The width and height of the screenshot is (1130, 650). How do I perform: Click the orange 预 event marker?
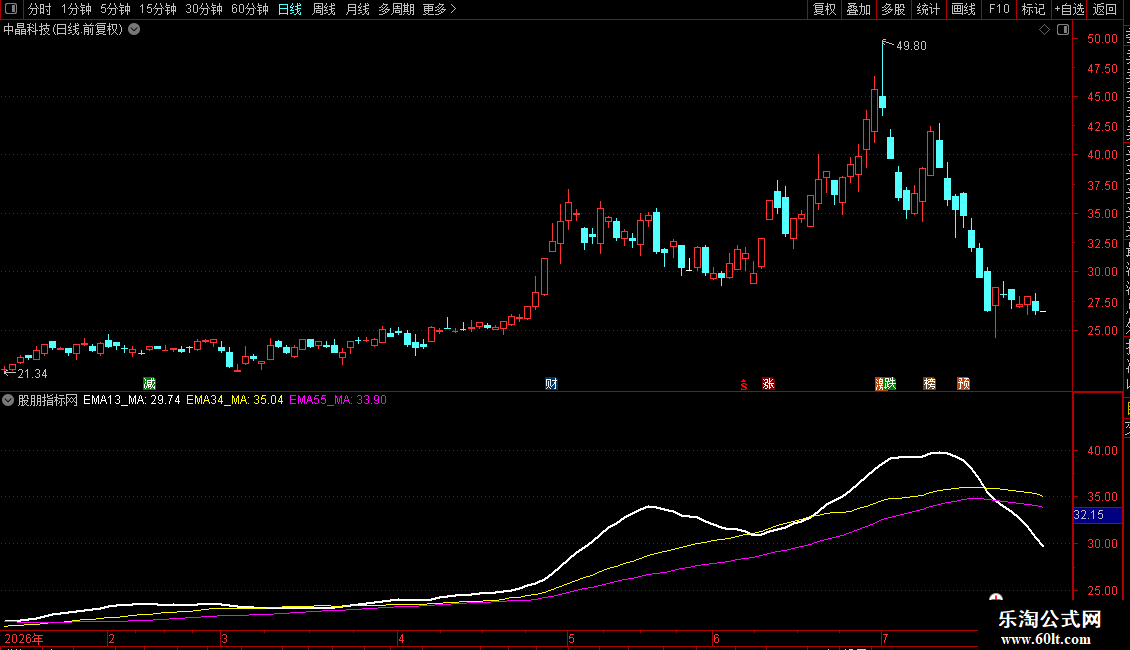964,383
